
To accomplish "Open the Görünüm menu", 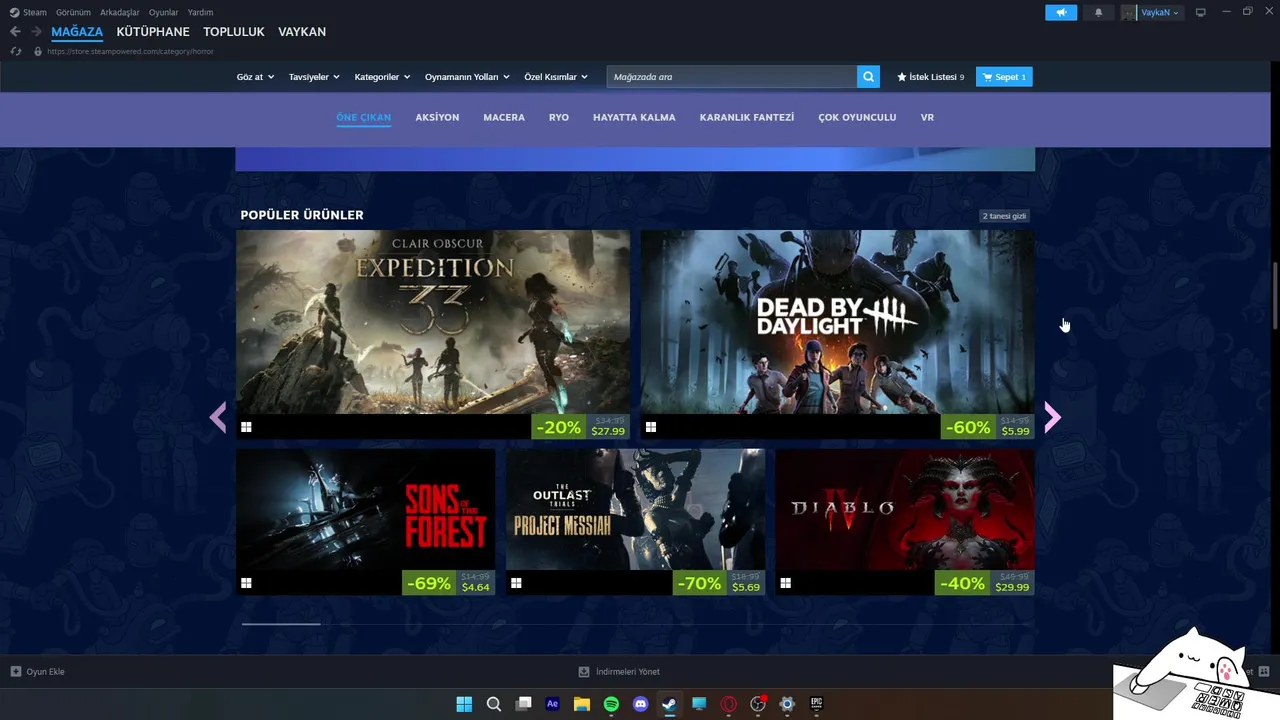I will (73, 12).
